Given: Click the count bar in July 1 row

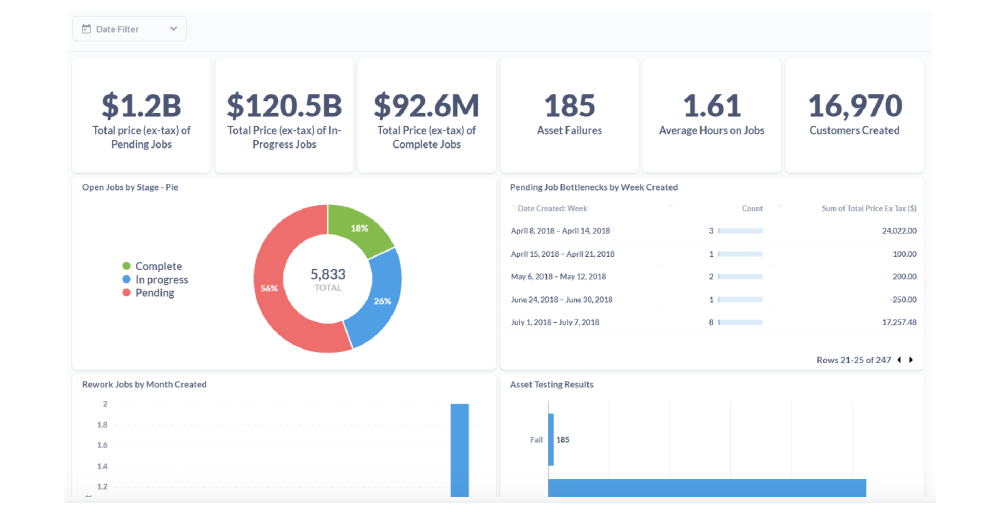Looking at the screenshot, I should [740, 323].
